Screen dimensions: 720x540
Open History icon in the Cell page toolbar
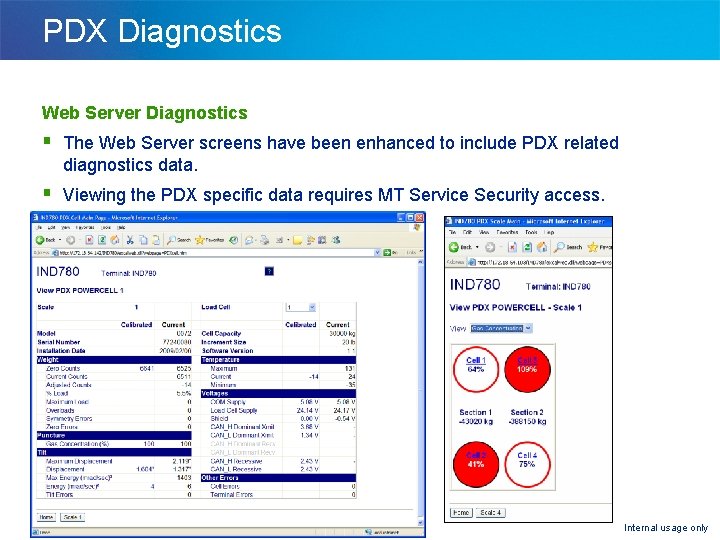[x=234, y=240]
